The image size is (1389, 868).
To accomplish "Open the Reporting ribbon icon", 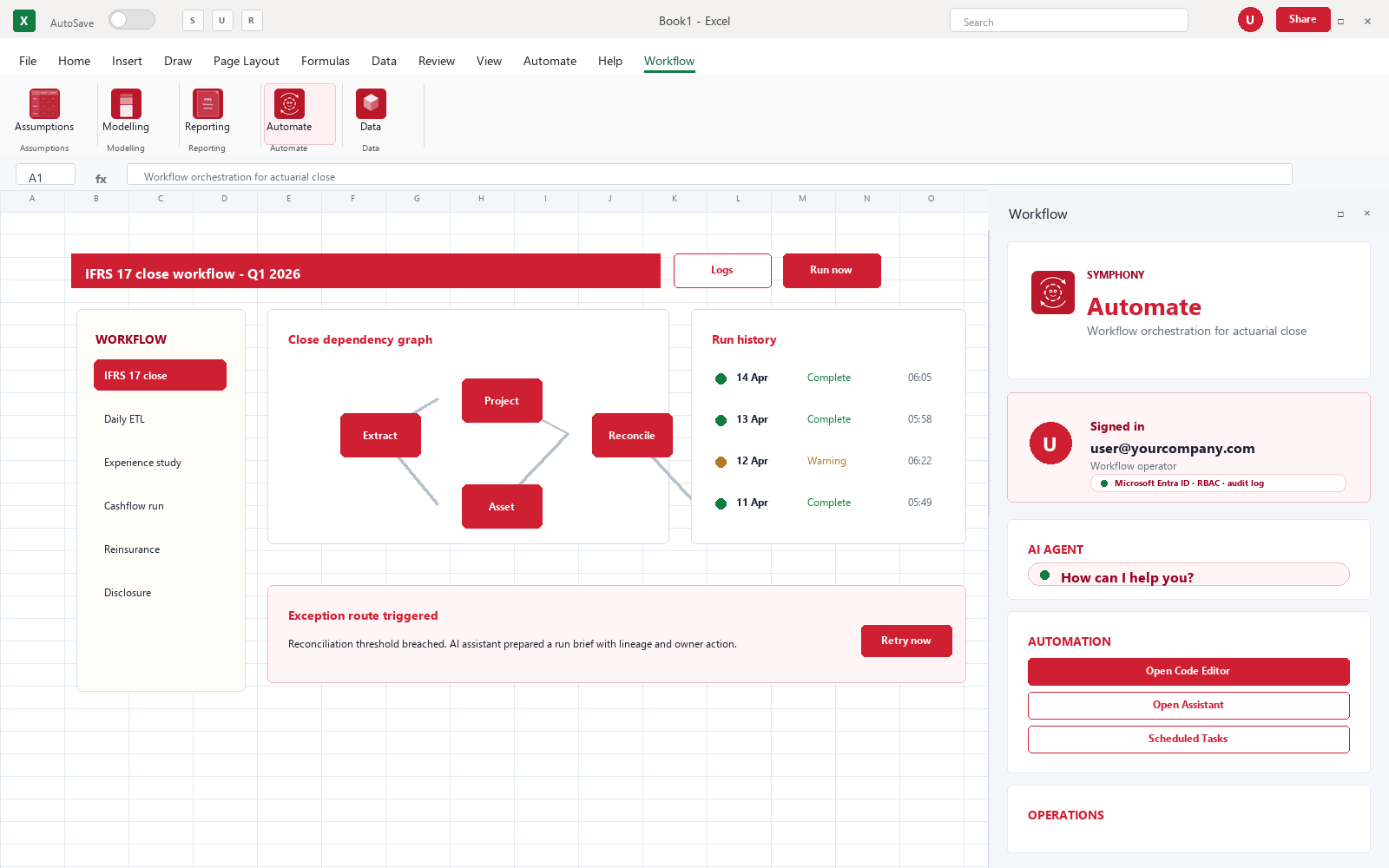I will coord(207,104).
